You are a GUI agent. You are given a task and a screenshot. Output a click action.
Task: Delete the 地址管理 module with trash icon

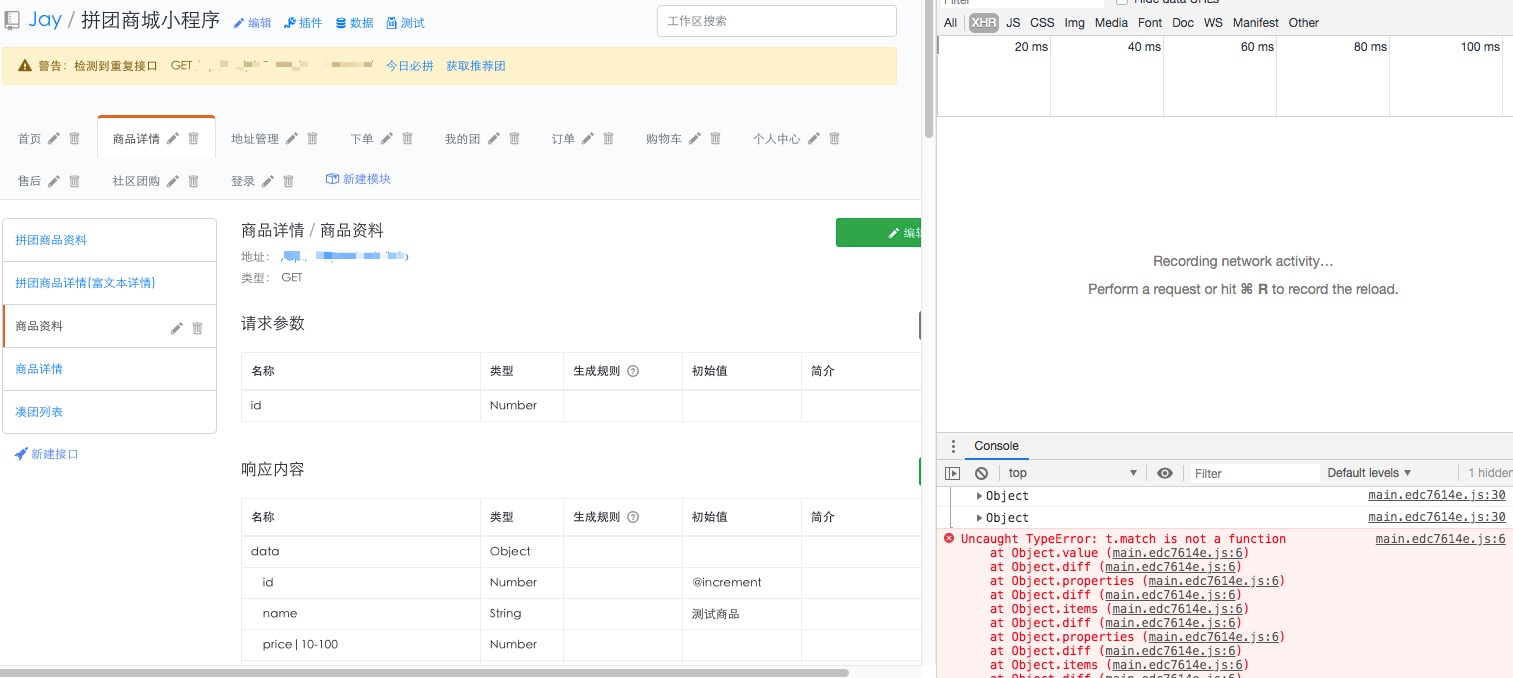click(312, 139)
